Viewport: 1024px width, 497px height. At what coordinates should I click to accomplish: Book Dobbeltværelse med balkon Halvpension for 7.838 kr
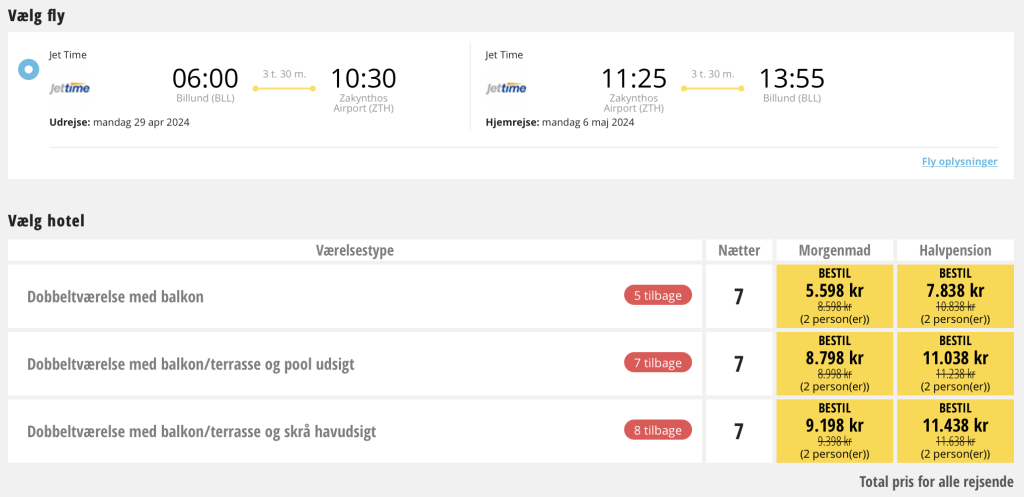[955, 296]
